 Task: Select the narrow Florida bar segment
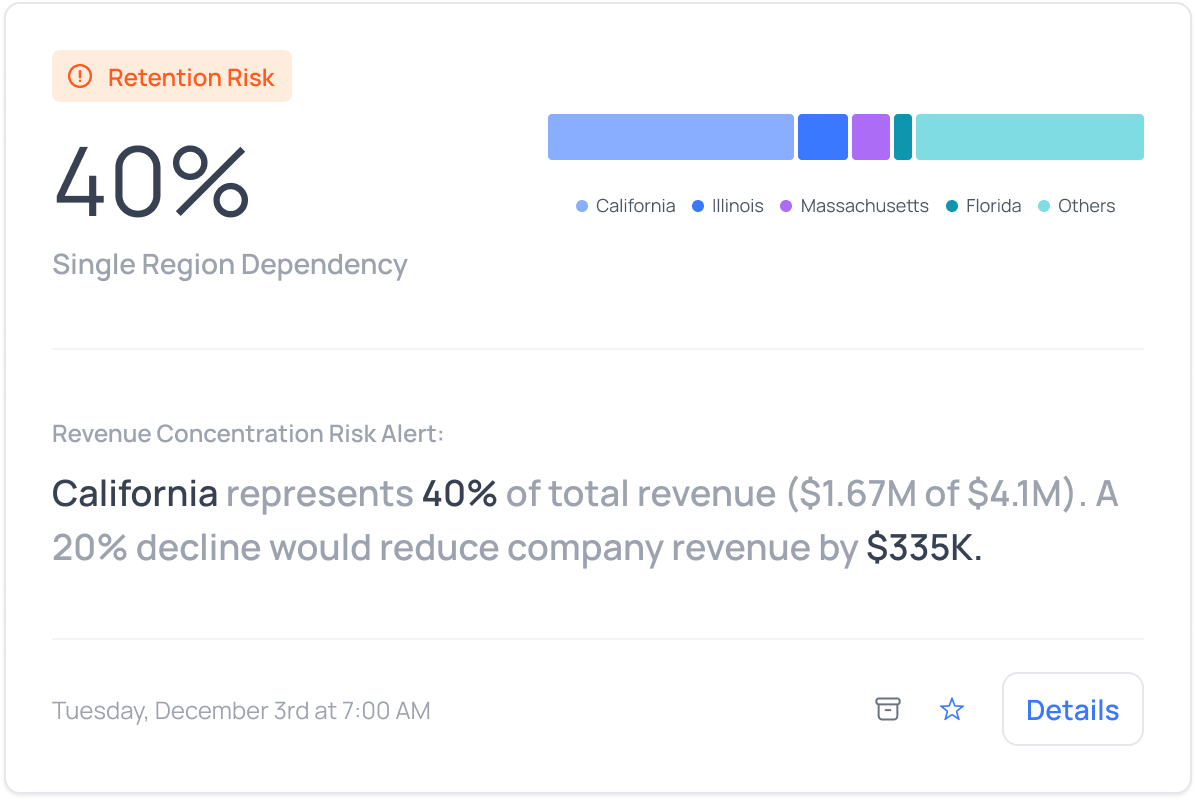point(902,137)
